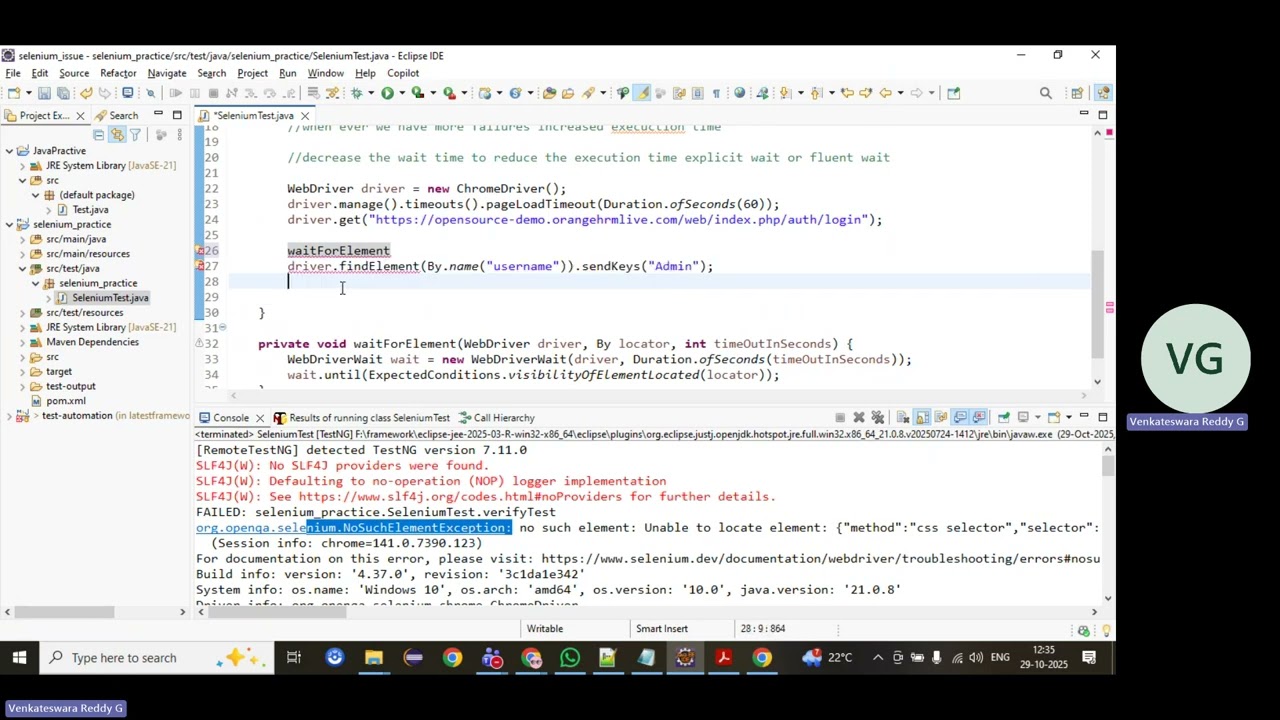Open the Run button dropdown arrow
1280x720 pixels.
(402, 93)
